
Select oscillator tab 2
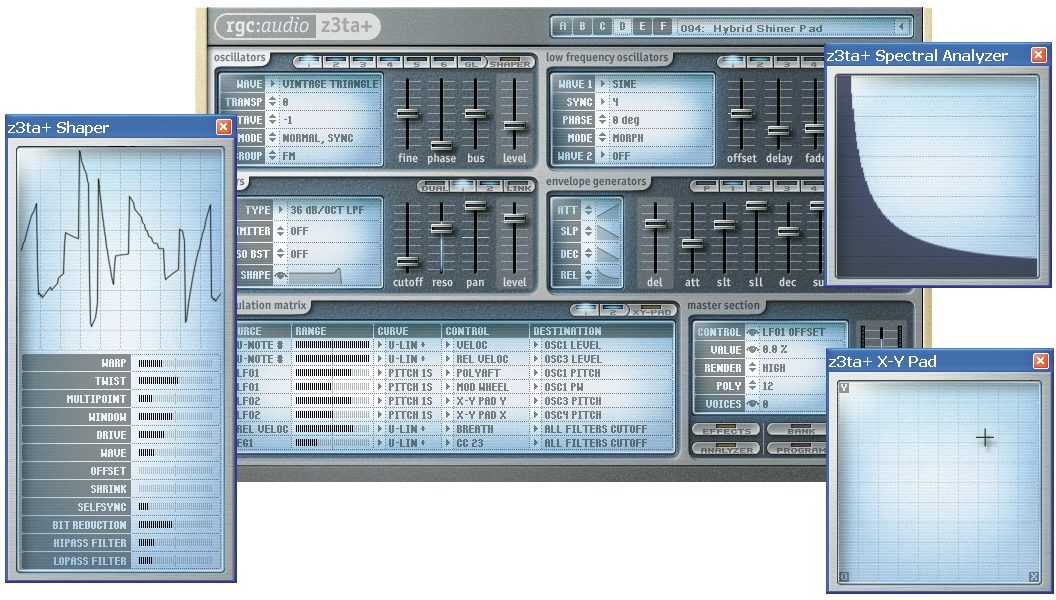335,63
